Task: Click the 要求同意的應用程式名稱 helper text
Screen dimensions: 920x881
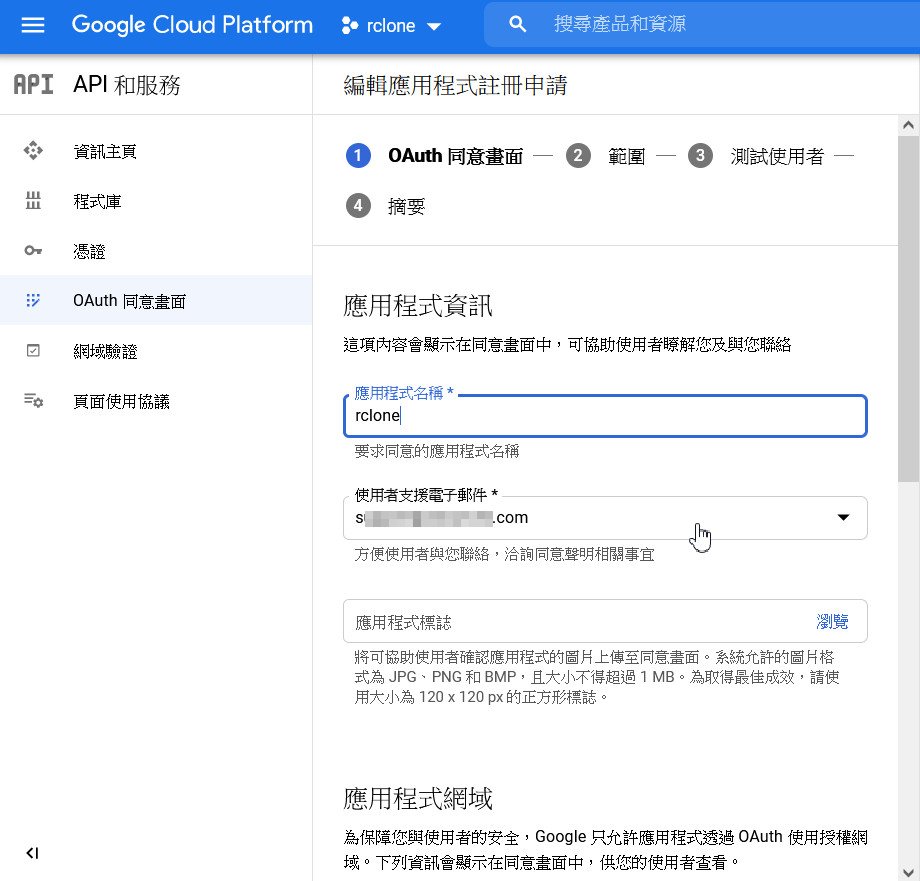Action: [437, 451]
